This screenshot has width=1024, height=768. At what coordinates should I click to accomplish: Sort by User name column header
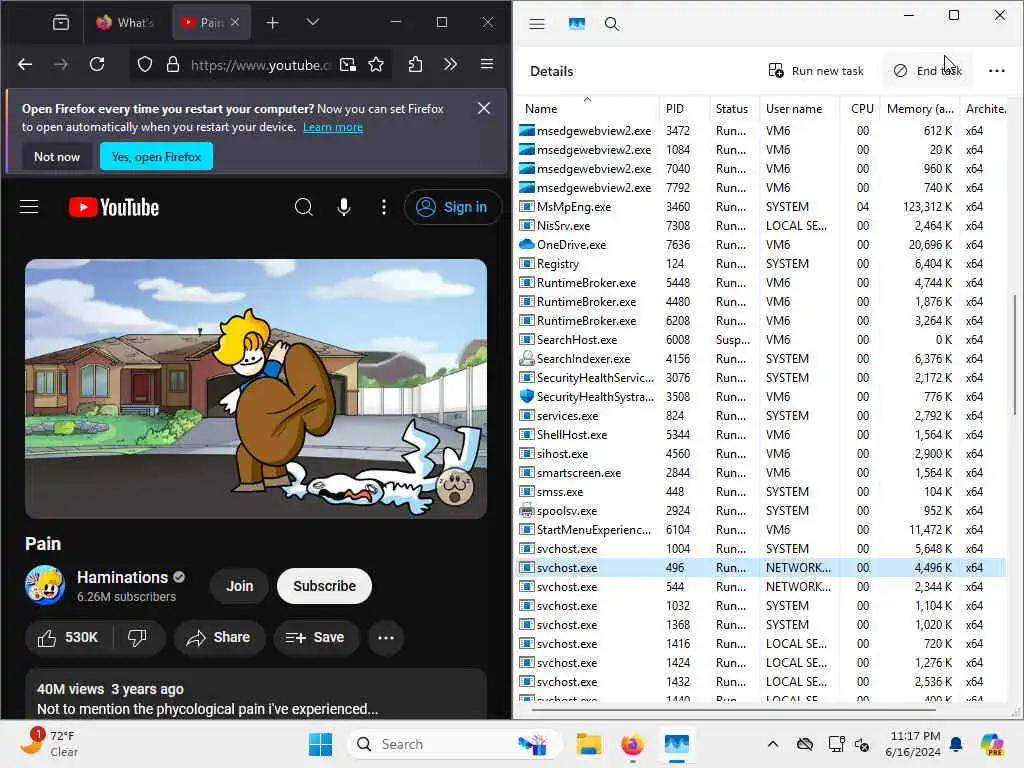pos(799,109)
